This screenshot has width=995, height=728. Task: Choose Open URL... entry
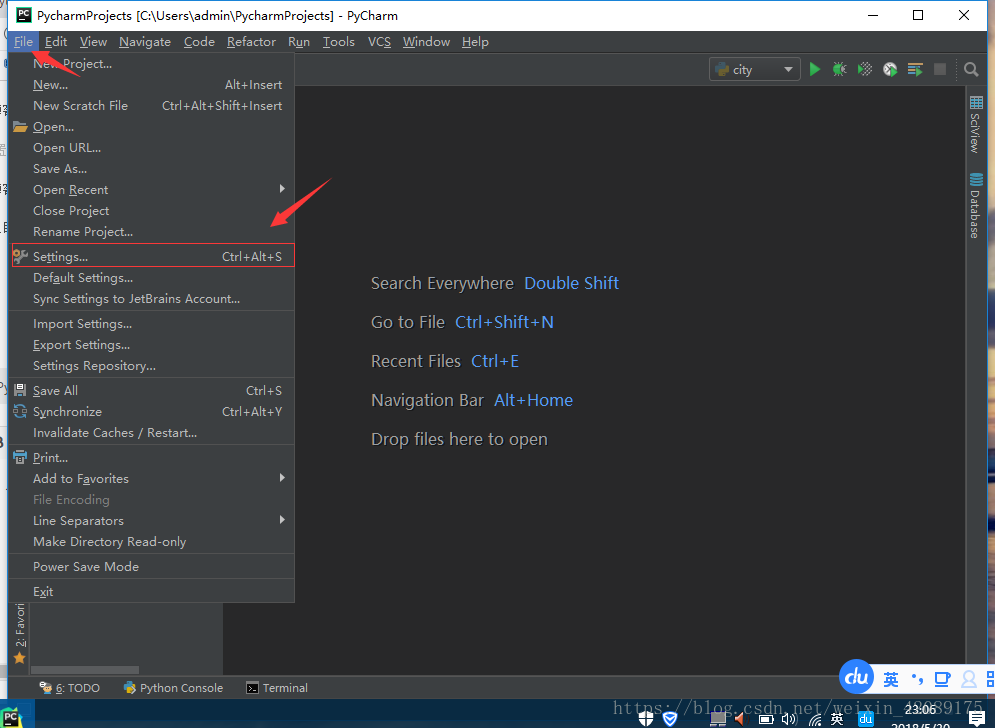[x=152, y=148]
